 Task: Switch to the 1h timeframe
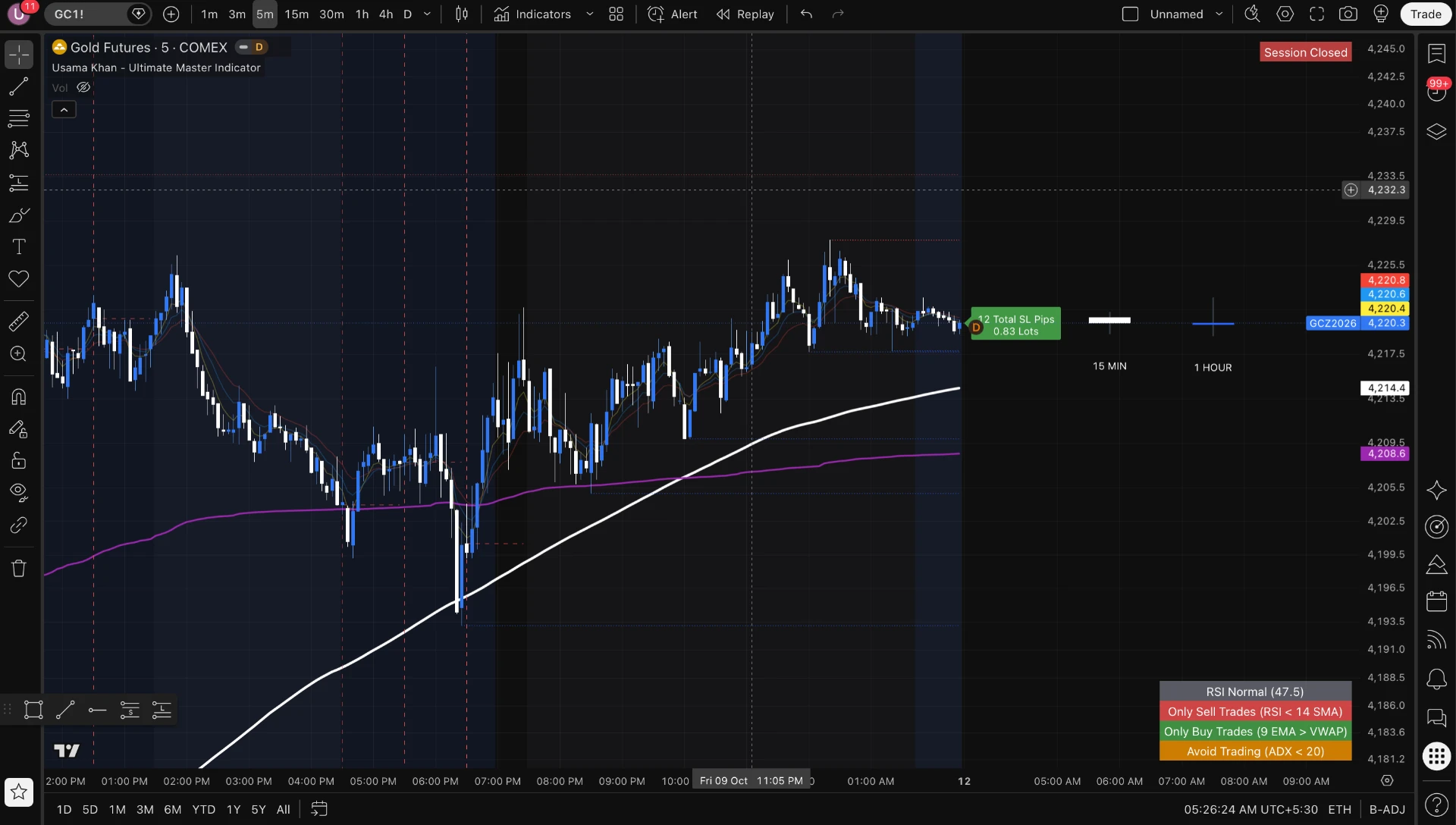[x=362, y=14]
